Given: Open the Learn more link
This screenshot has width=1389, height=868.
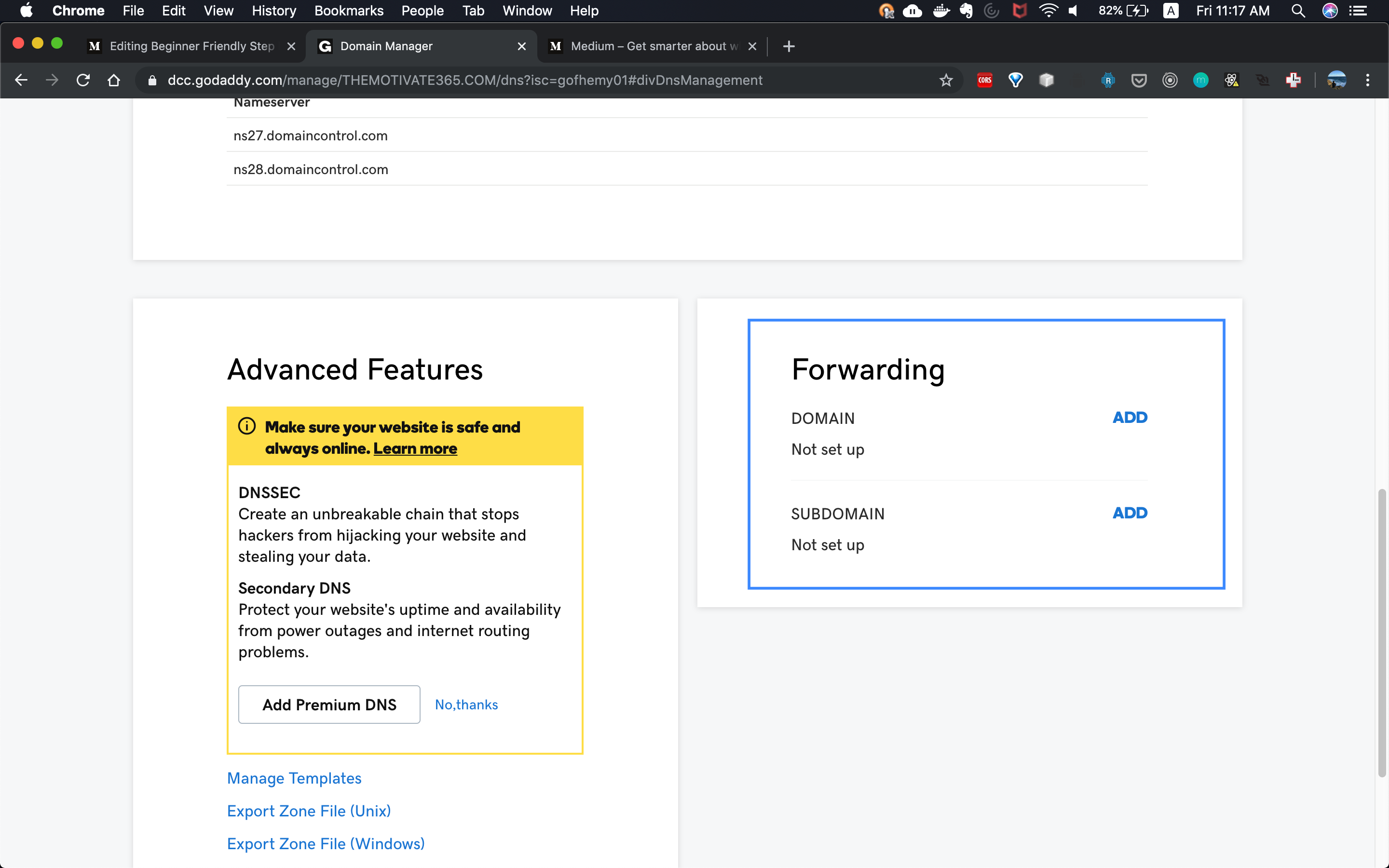Looking at the screenshot, I should click(415, 448).
